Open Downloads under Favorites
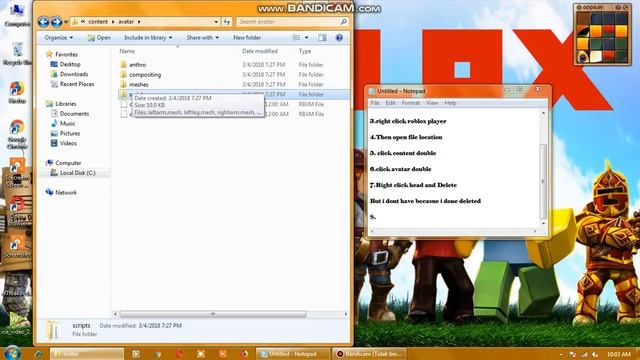 (x=74, y=74)
